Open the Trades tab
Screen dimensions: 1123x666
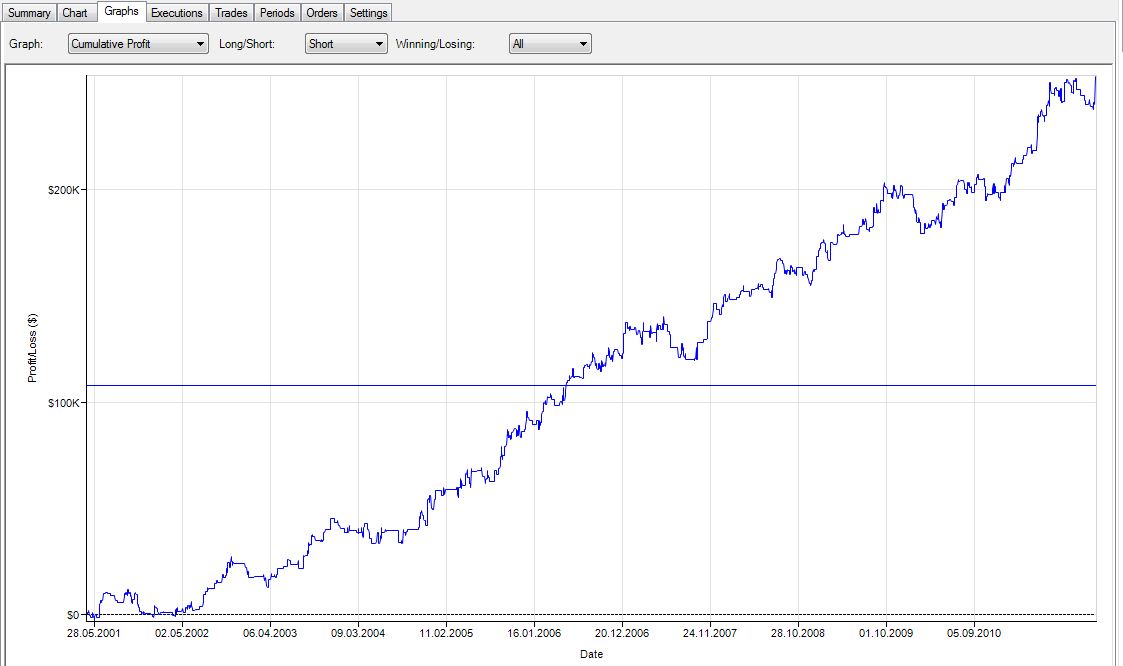(231, 13)
